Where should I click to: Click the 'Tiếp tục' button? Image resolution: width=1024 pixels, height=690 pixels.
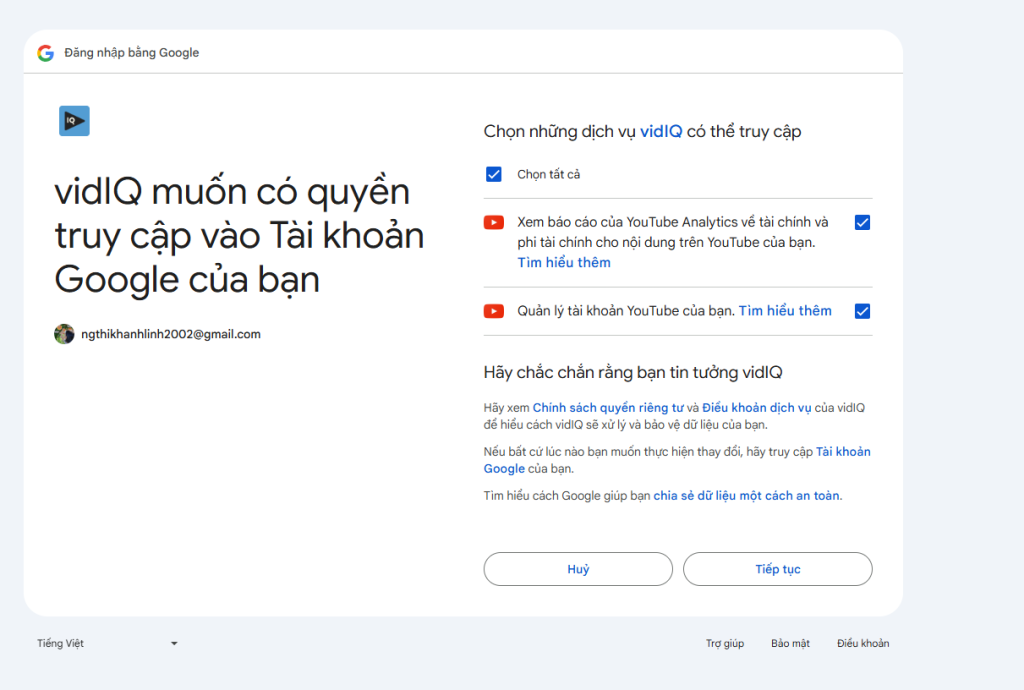coord(777,569)
